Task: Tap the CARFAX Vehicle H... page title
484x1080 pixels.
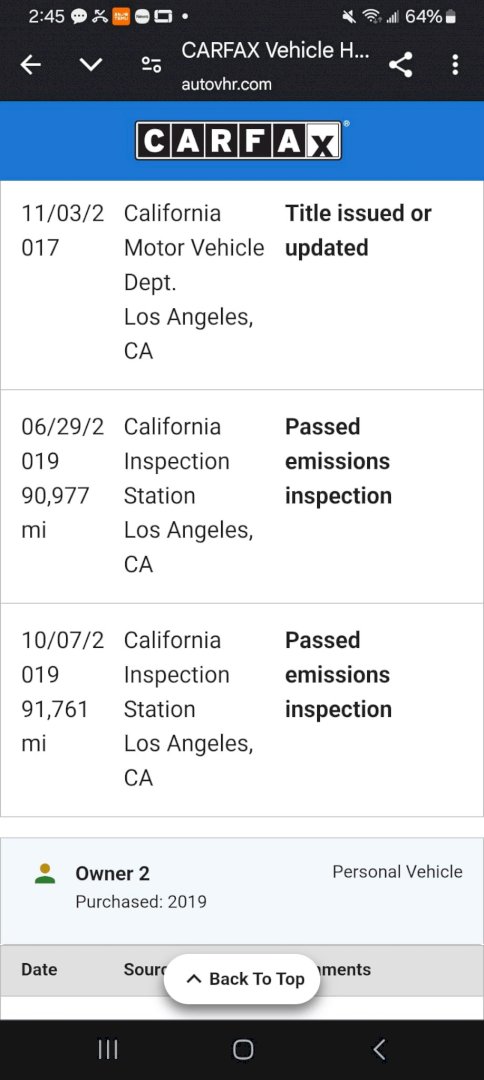Action: click(x=276, y=50)
